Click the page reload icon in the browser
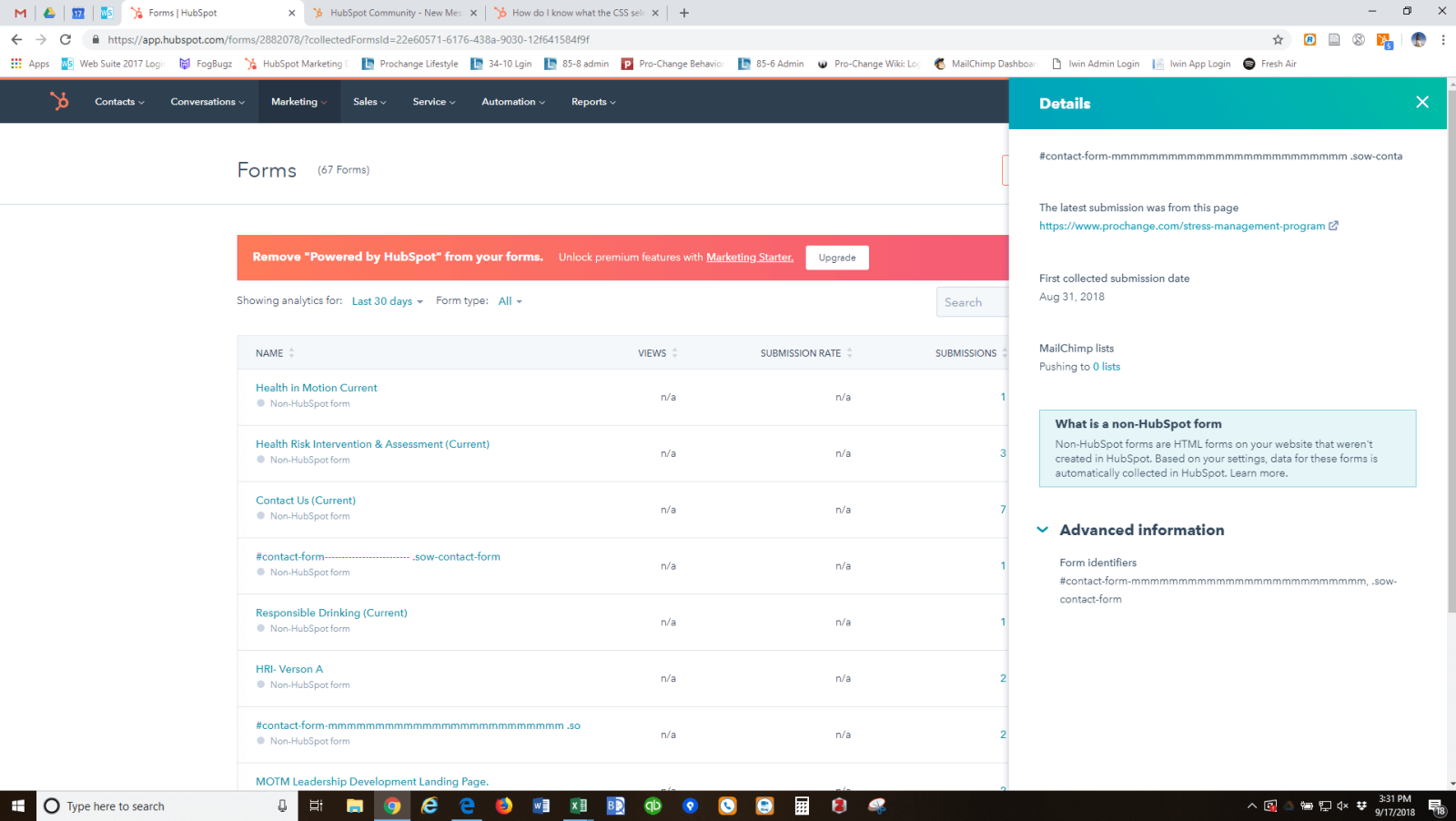The image size is (1456, 821). (64, 40)
